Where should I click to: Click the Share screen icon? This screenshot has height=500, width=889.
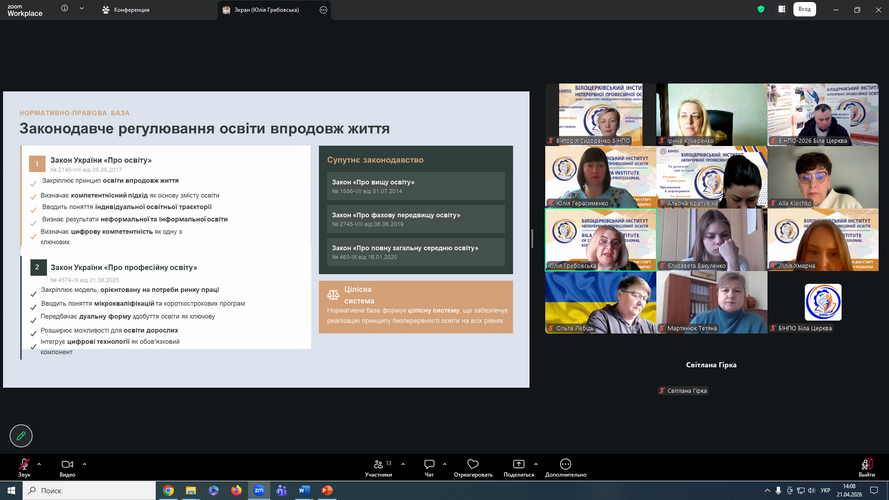pos(518,464)
